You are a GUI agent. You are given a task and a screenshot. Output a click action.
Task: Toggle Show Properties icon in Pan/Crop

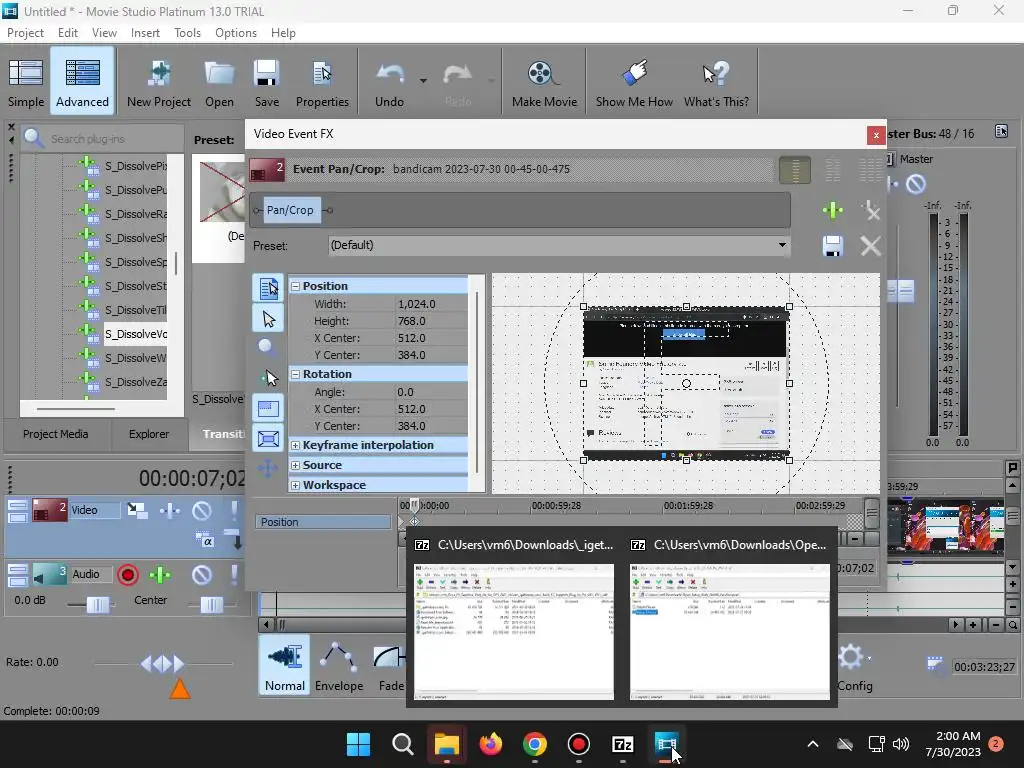pyautogui.click(x=268, y=288)
